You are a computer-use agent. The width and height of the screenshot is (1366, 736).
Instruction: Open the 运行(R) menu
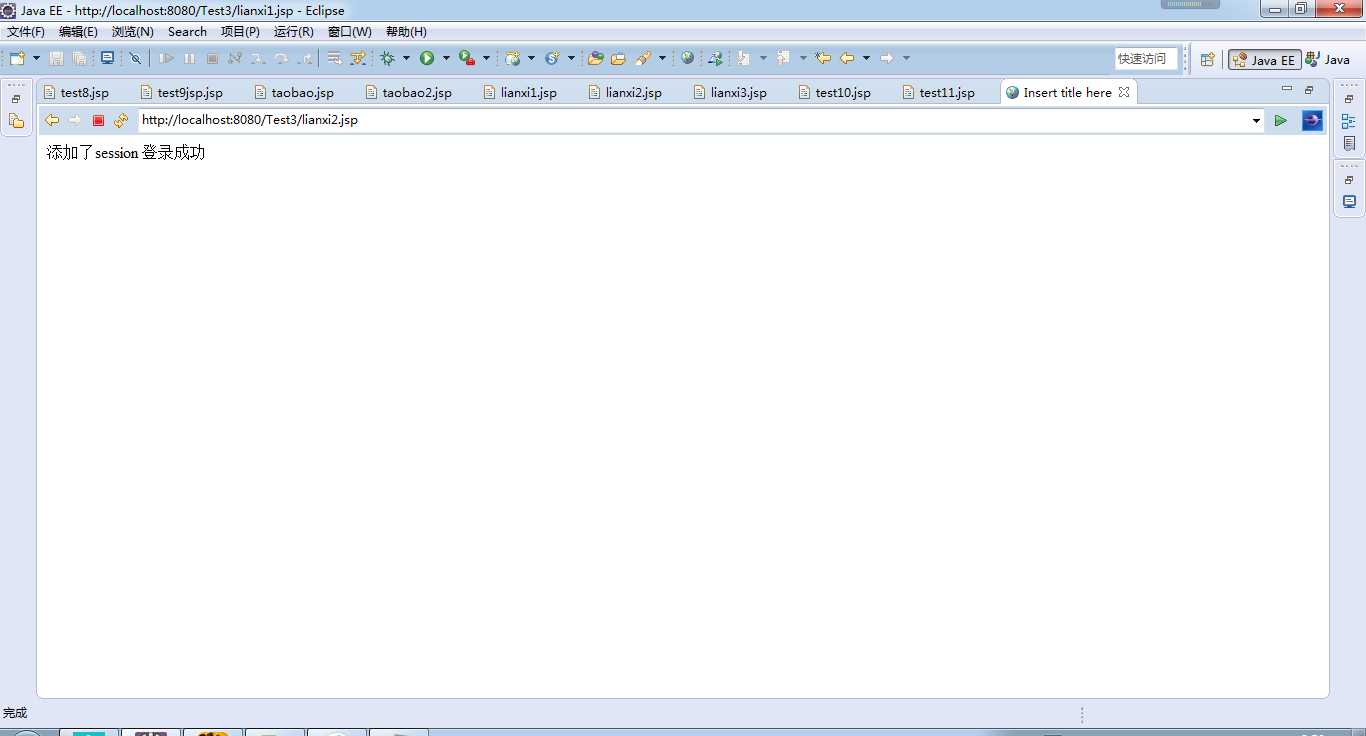click(x=294, y=32)
